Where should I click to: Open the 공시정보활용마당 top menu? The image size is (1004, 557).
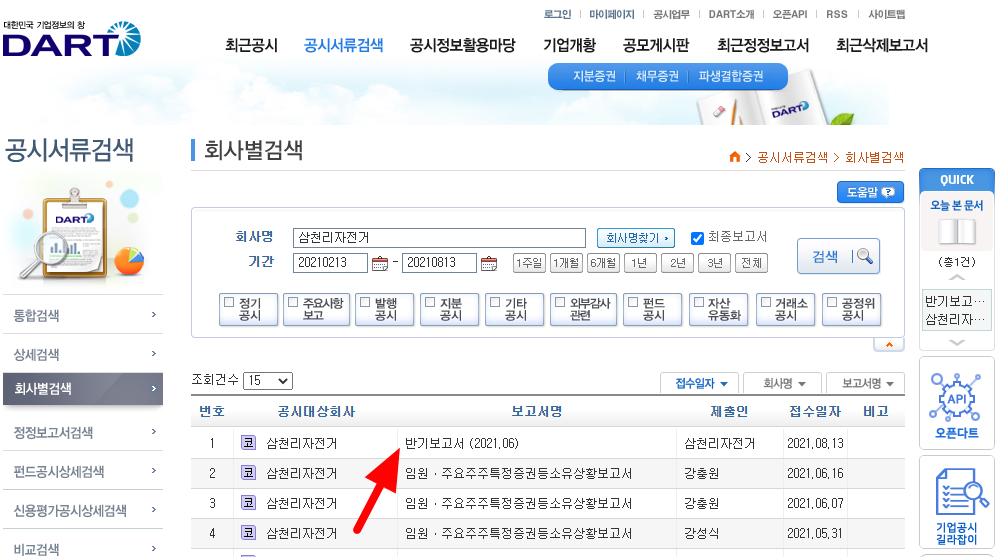(x=462, y=45)
